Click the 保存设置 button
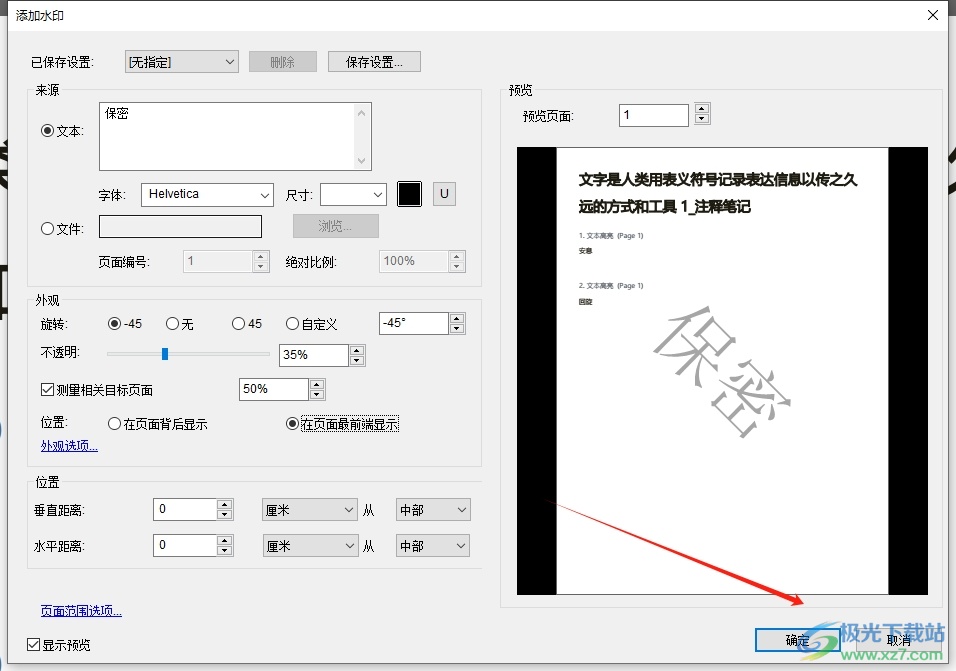Image resolution: width=956 pixels, height=671 pixels. click(x=374, y=62)
